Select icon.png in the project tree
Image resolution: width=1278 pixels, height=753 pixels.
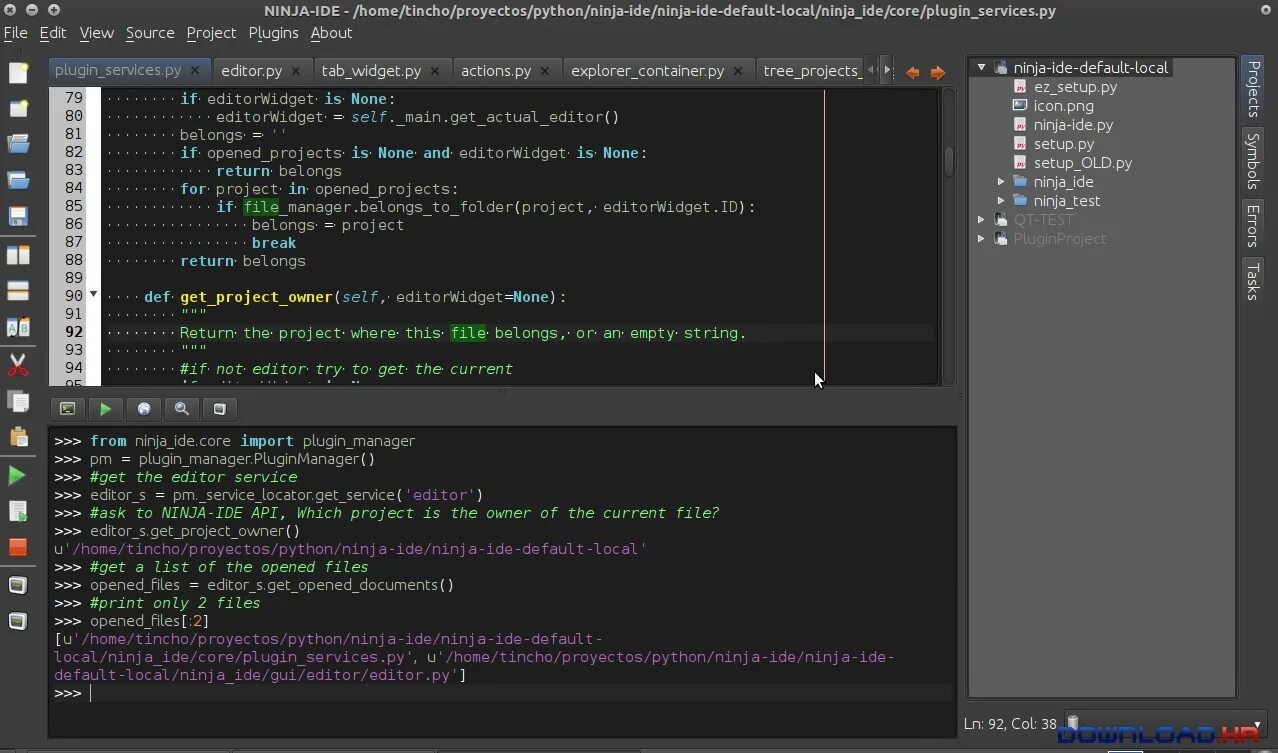click(1063, 106)
